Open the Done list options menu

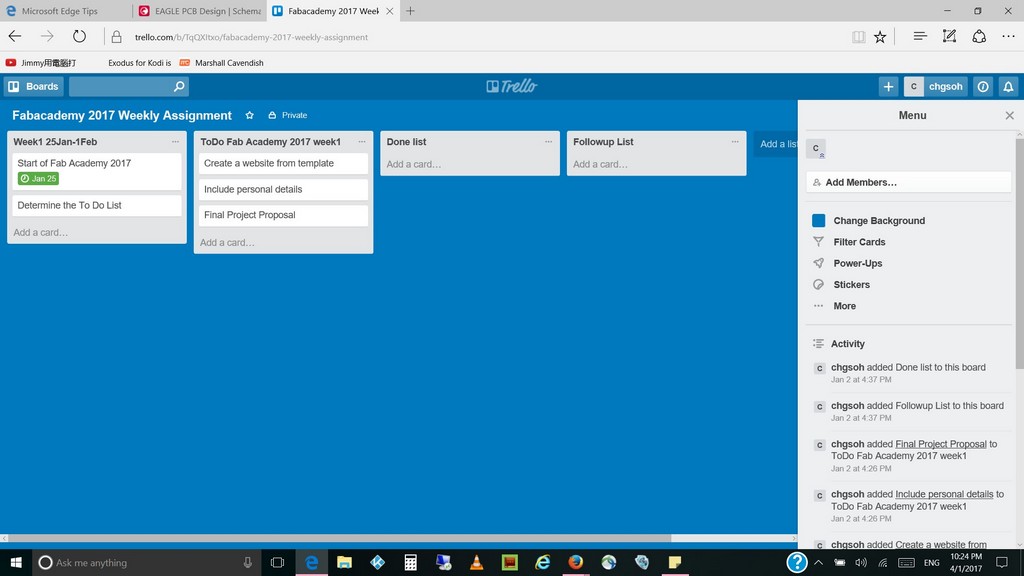click(549, 142)
